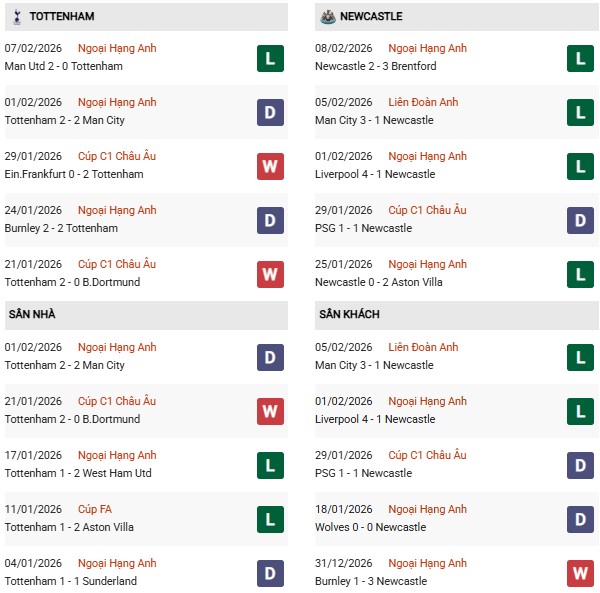Screen dimensions: 600x593
Task: Click the Tottenham club crest icon
Action: (17, 17)
